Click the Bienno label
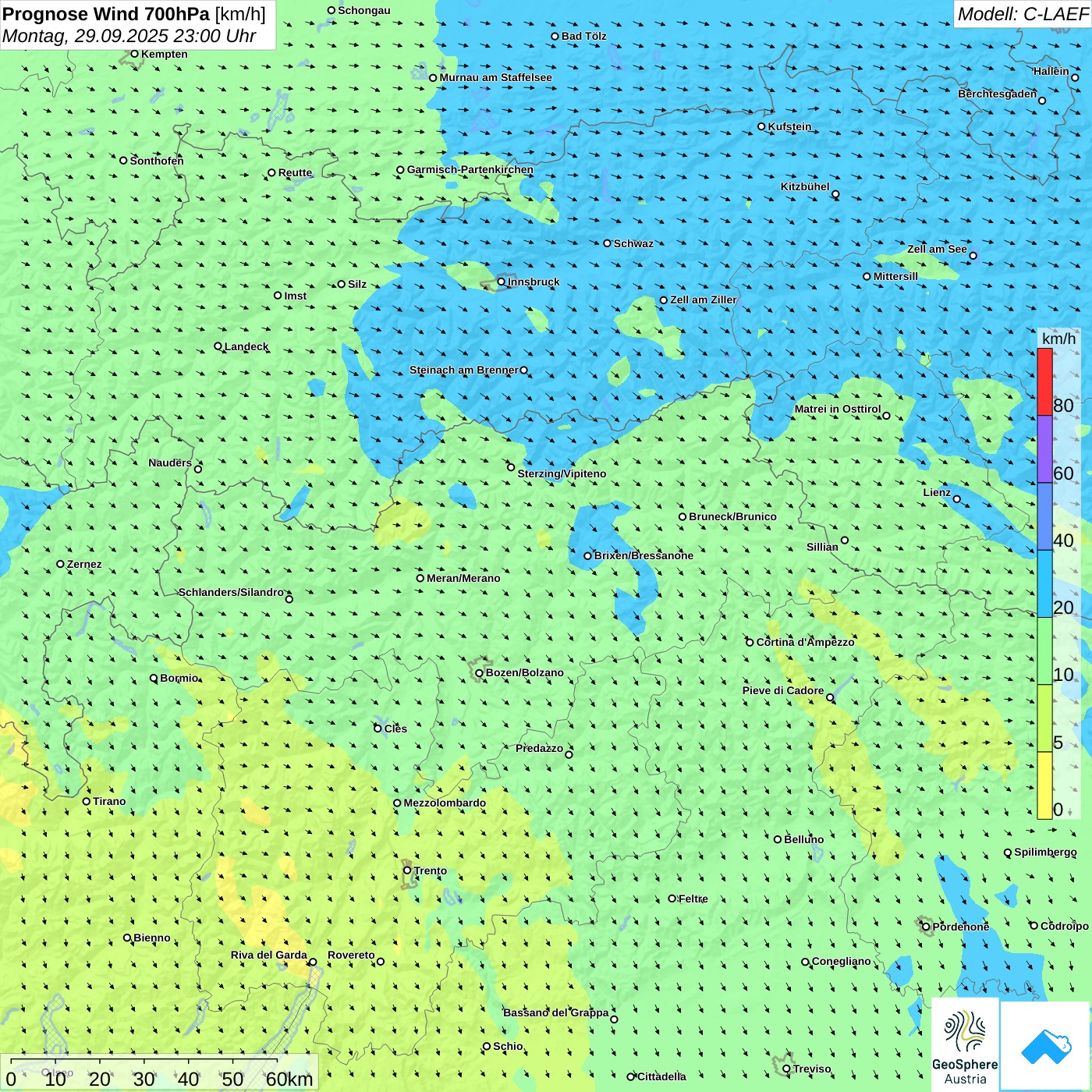The width and height of the screenshot is (1092, 1092). [x=152, y=938]
